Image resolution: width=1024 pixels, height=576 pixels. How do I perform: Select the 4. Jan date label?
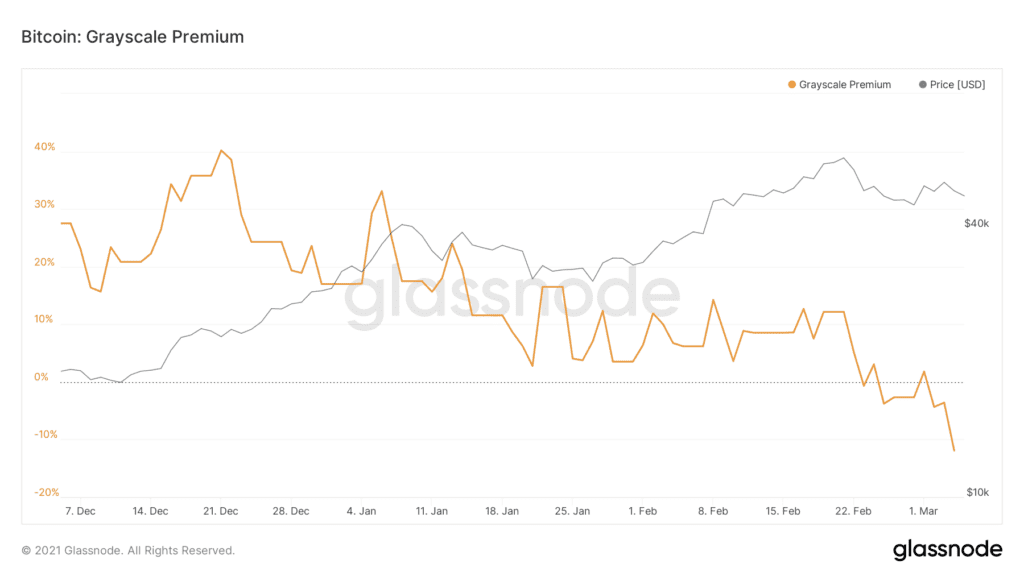(x=362, y=511)
